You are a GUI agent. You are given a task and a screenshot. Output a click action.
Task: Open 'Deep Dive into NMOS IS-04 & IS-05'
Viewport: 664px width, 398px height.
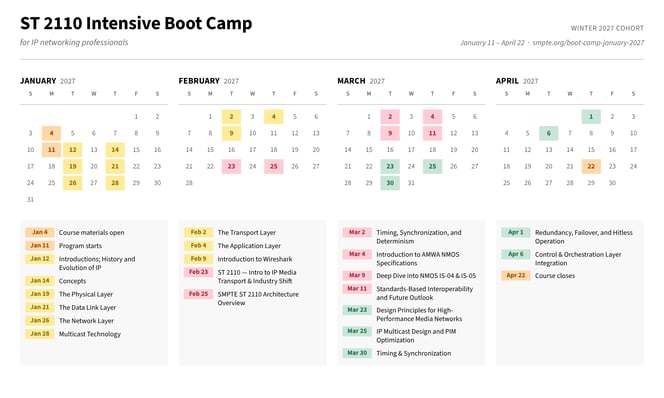point(426,276)
